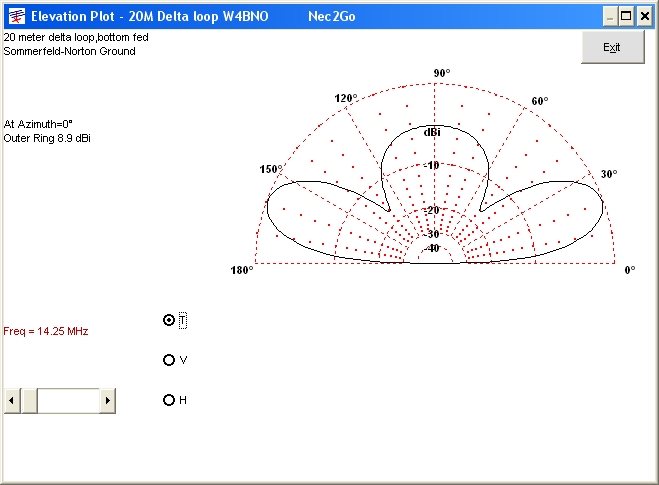Click the 90° label on the plot
This screenshot has width=659, height=485.
442,73
